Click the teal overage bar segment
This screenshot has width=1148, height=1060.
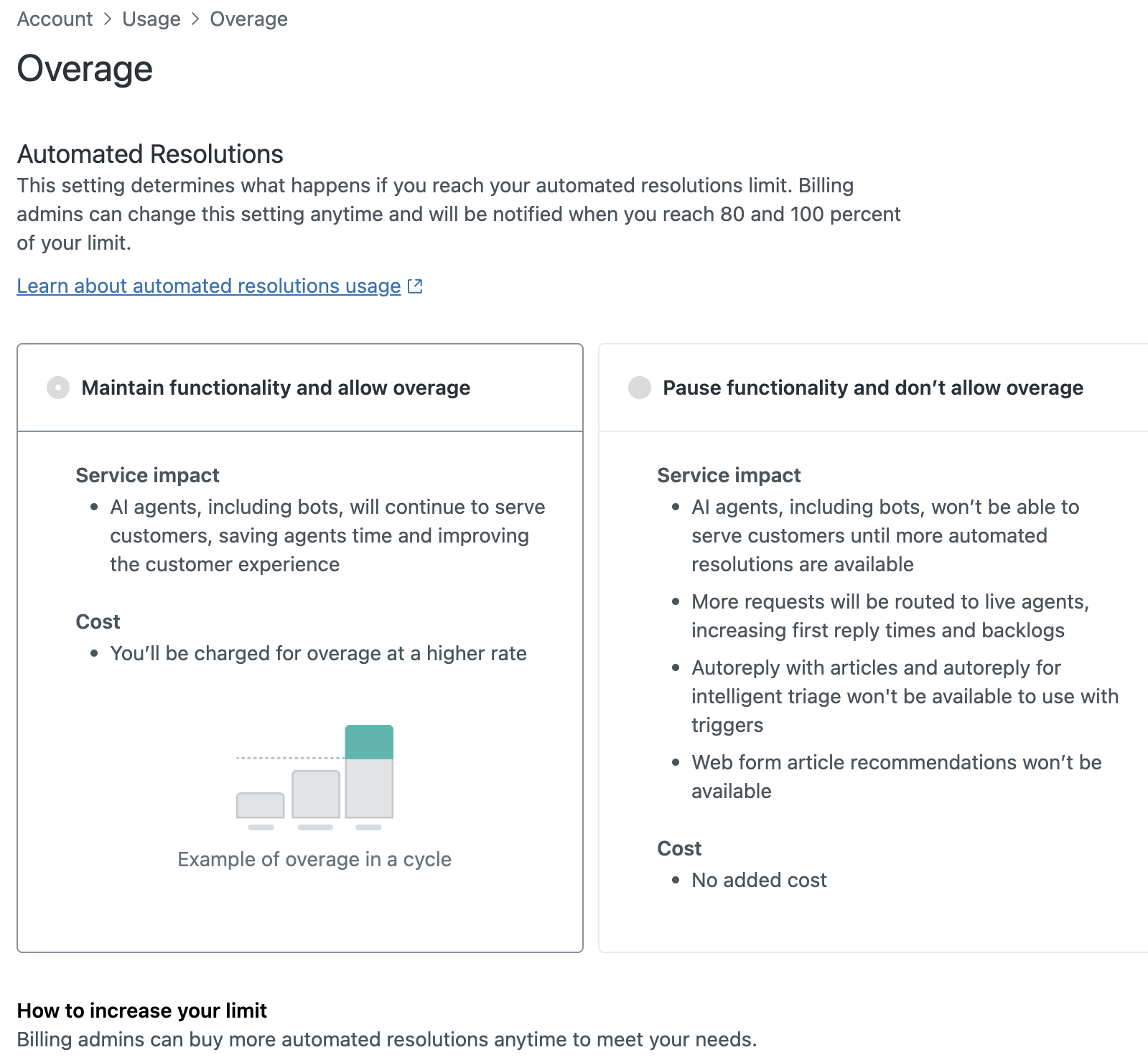(x=369, y=741)
